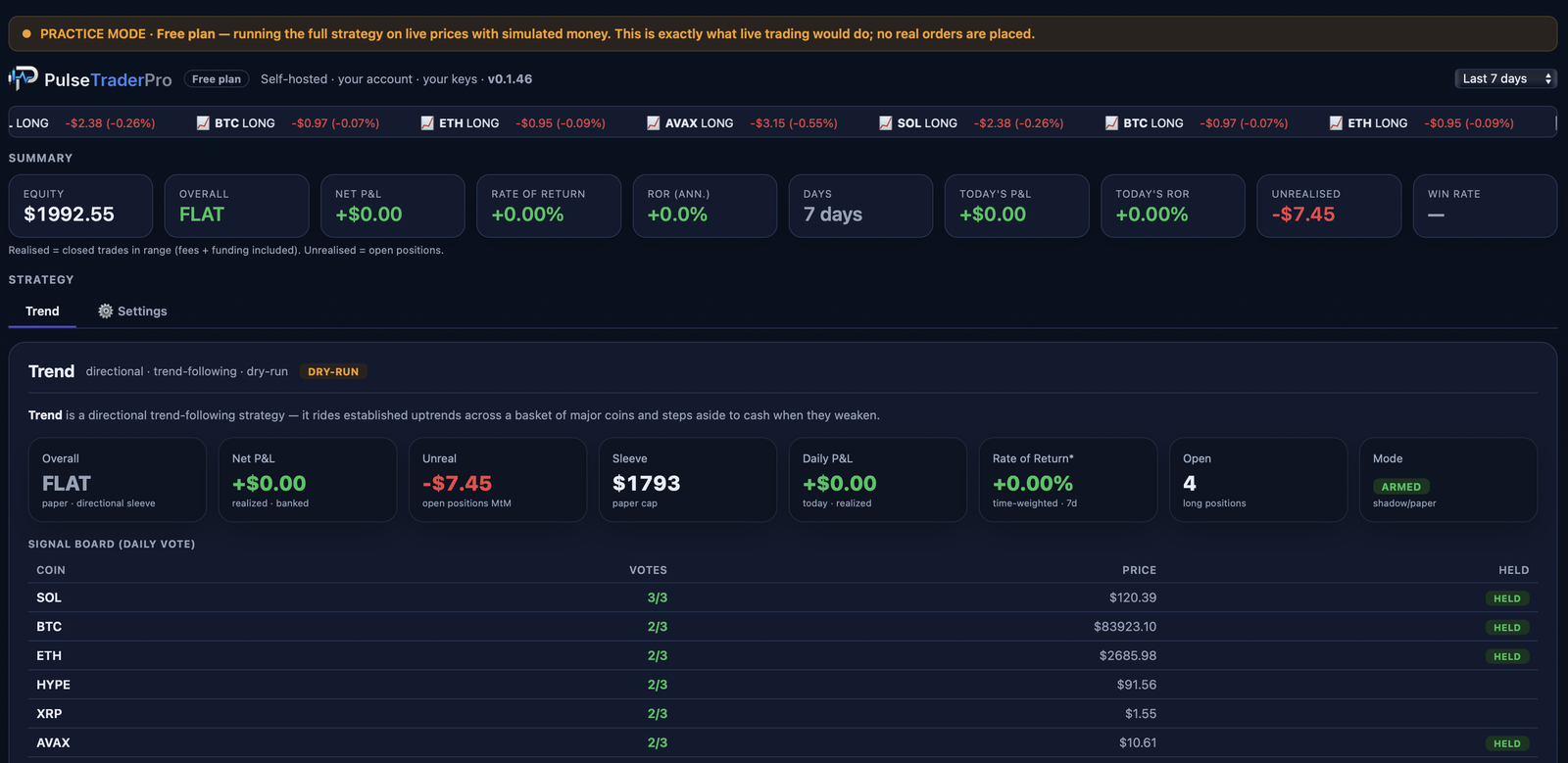Screen dimensions: 1568x763
Task: Click the PRICE column header
Action: pyautogui.click(x=1139, y=570)
